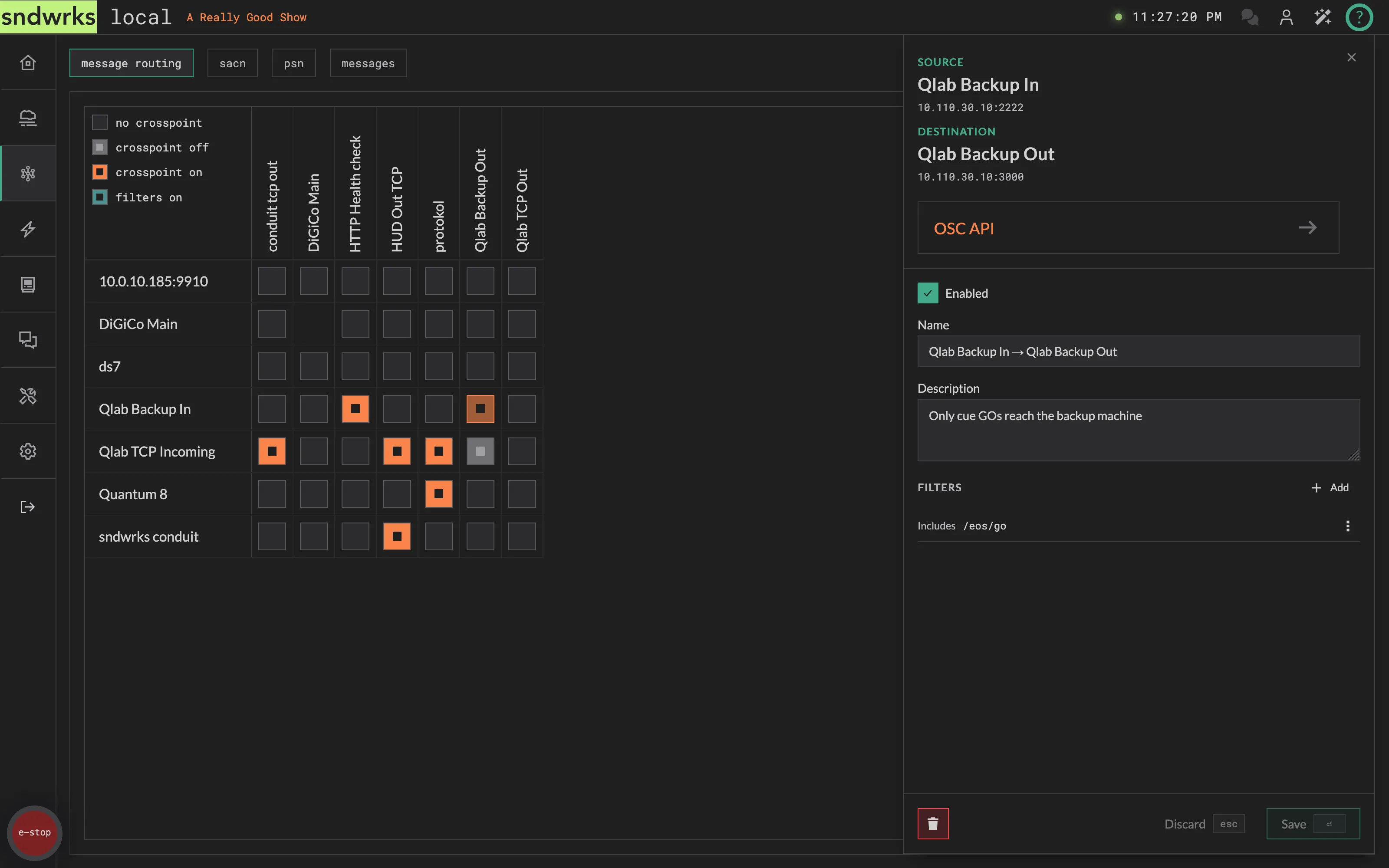Click the source address 10.110.30.10:2222

[970, 107]
